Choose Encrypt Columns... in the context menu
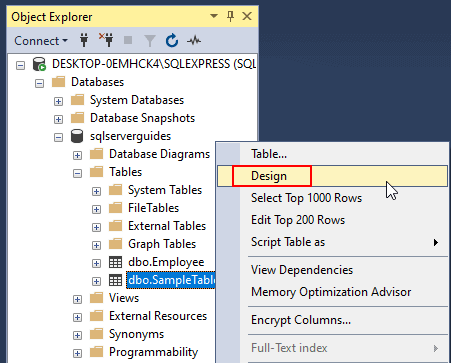Image resolution: width=451 pixels, height=363 pixels. (332, 320)
